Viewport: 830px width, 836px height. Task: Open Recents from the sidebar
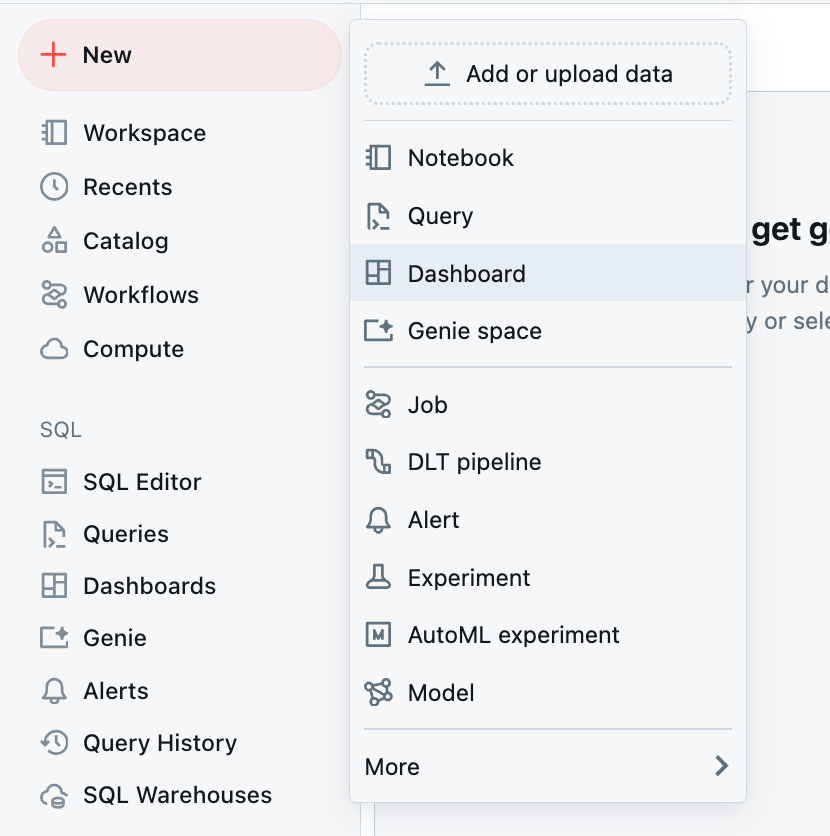(x=53, y=186)
